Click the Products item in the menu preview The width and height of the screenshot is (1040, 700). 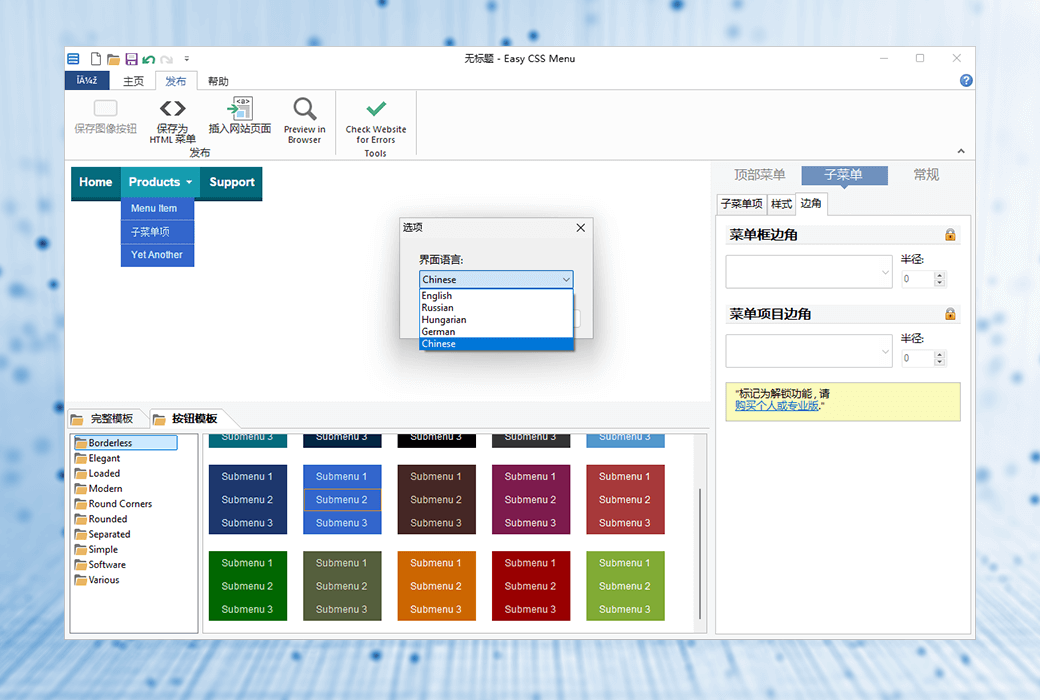160,182
